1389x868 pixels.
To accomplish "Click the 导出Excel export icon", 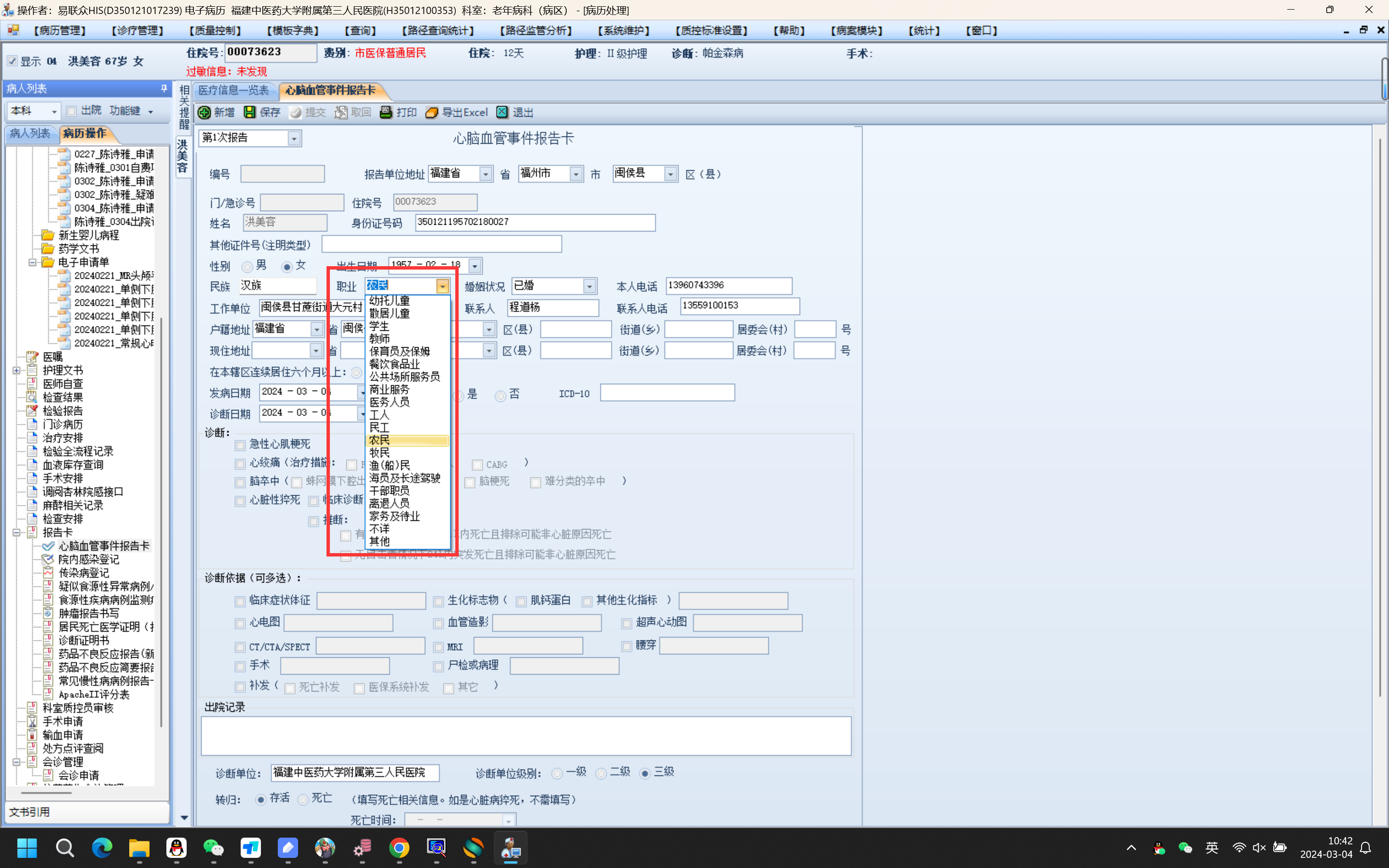I will coord(432,112).
